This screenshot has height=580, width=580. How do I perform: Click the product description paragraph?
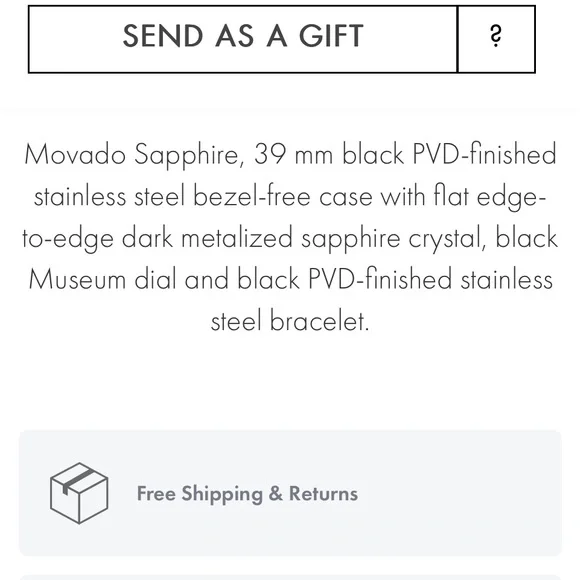pos(290,237)
